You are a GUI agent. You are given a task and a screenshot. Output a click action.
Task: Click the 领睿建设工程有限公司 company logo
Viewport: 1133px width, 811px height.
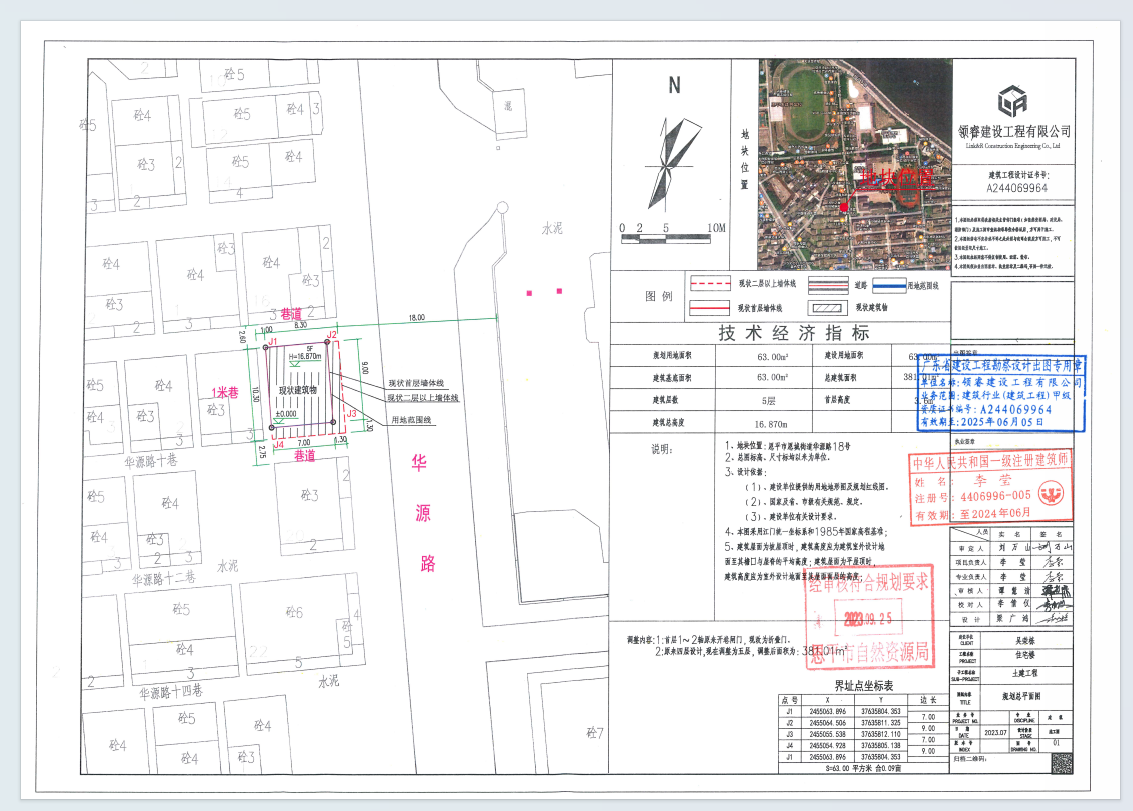[1014, 100]
